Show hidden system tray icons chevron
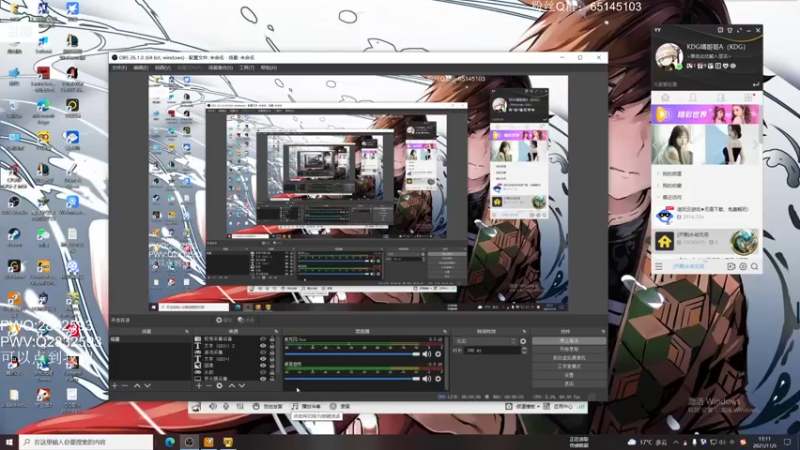The width and height of the screenshot is (800, 450). 676,442
